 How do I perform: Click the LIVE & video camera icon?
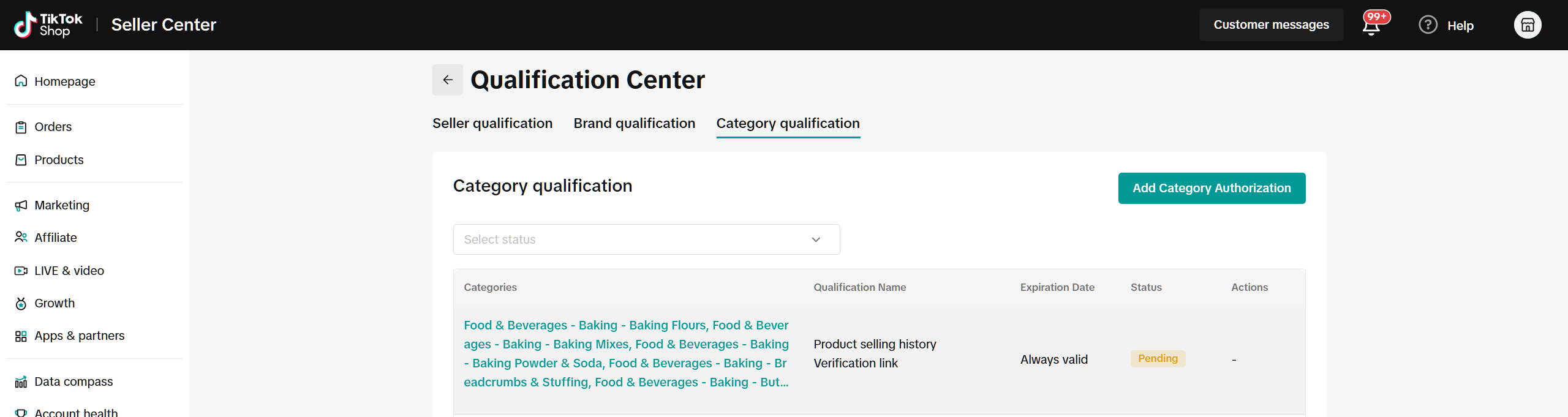pyautogui.click(x=21, y=271)
